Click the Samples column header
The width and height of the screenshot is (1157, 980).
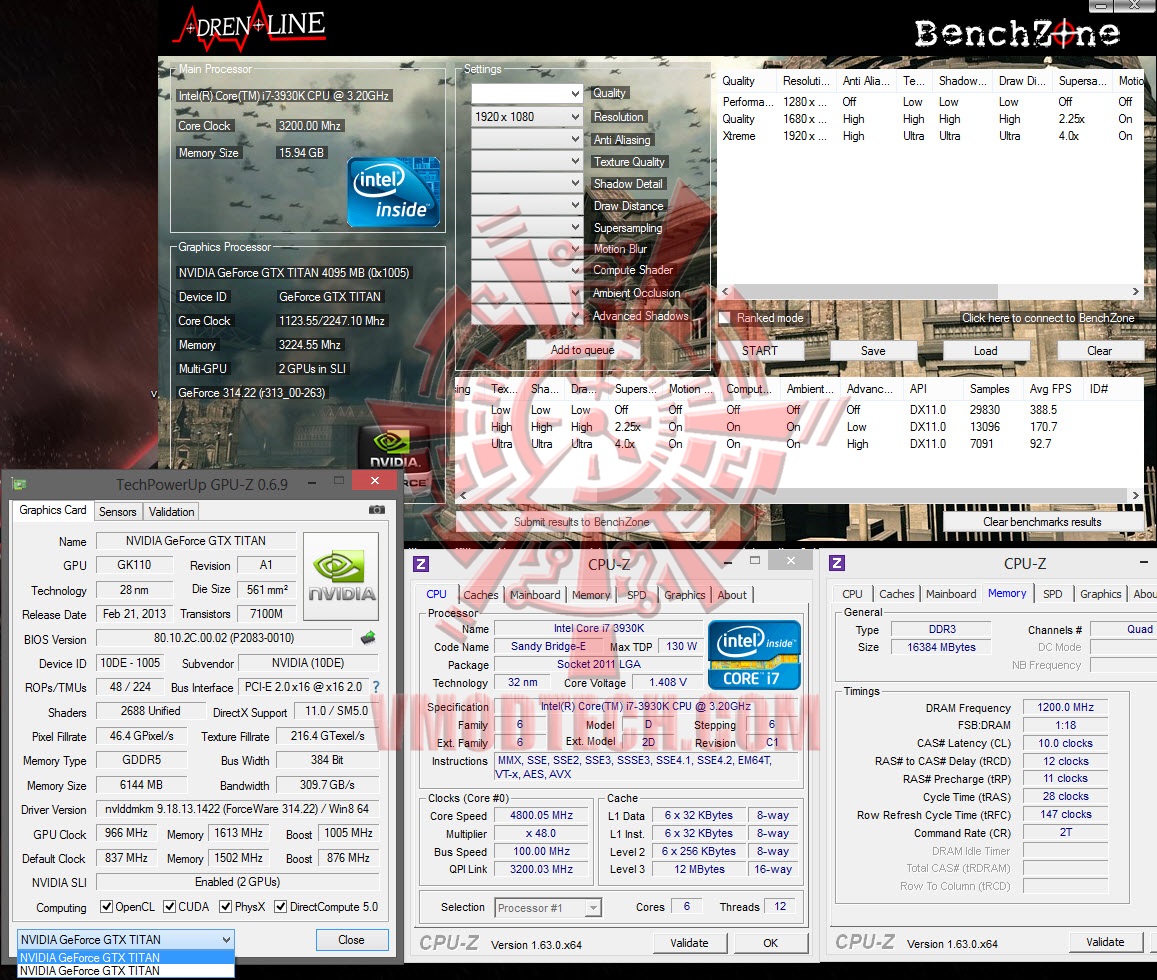point(990,389)
